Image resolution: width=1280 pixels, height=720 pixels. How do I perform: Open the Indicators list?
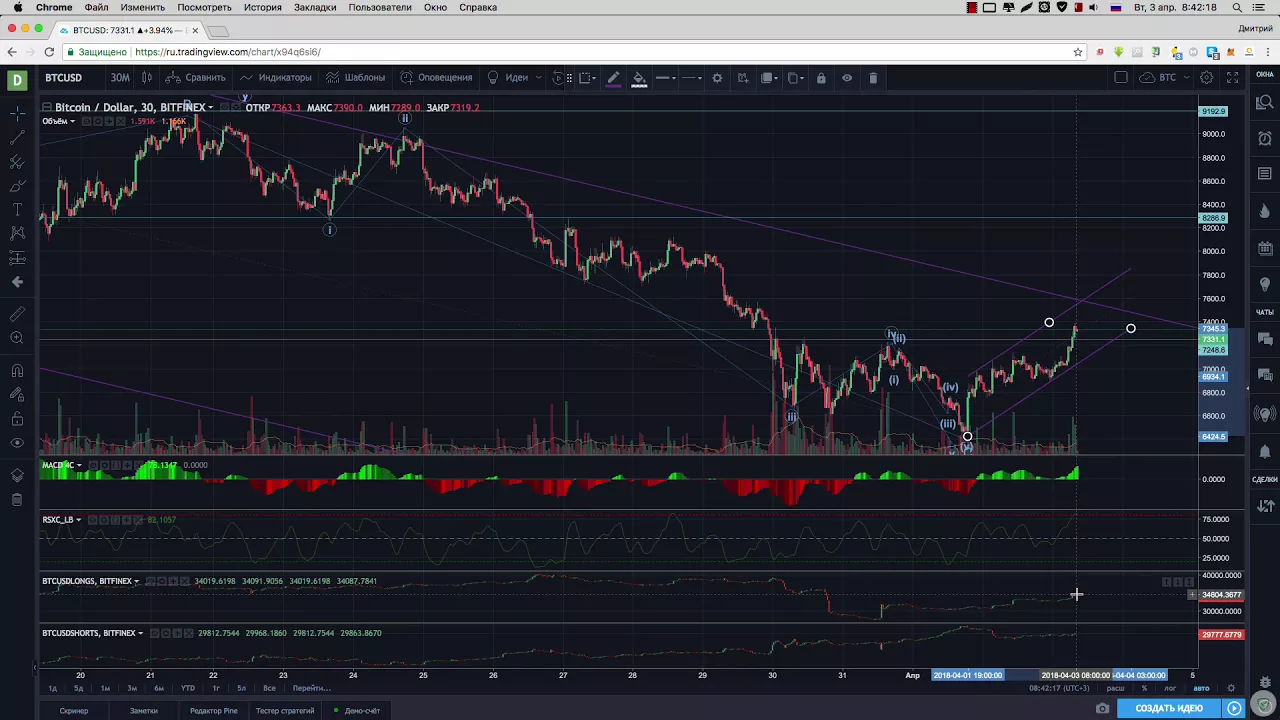(276, 77)
